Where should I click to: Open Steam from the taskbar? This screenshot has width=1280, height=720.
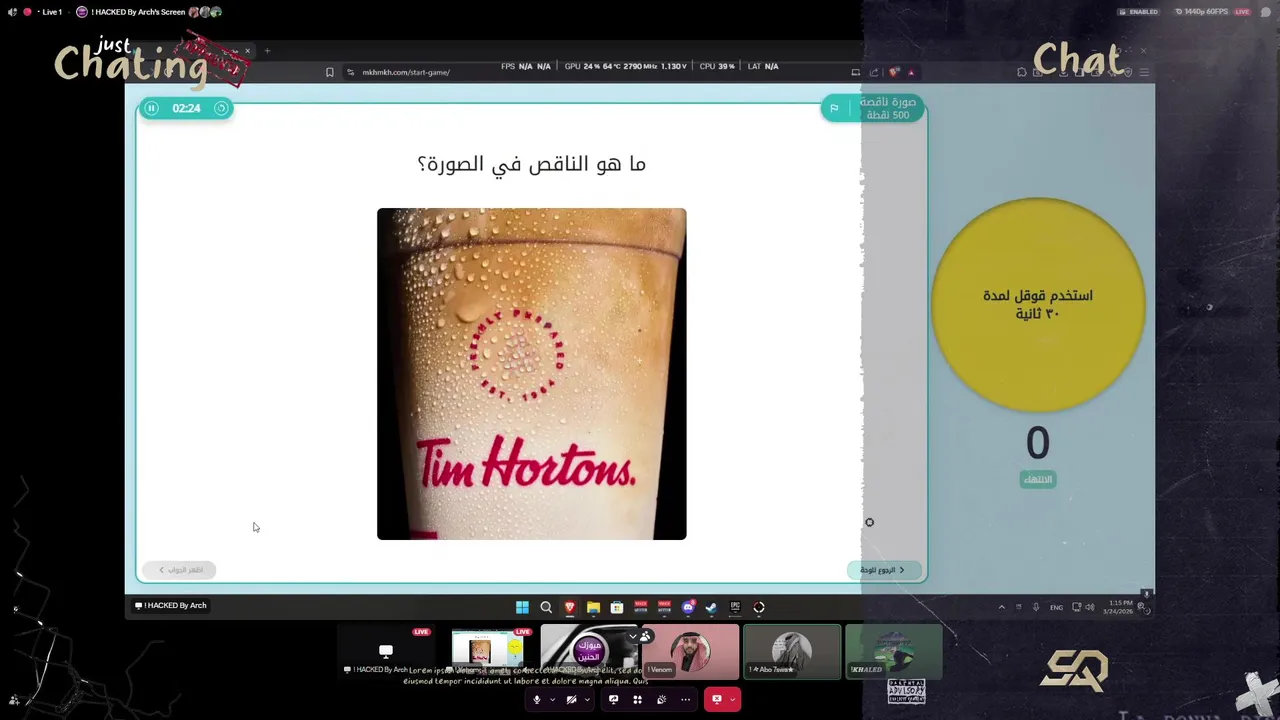[x=711, y=607]
